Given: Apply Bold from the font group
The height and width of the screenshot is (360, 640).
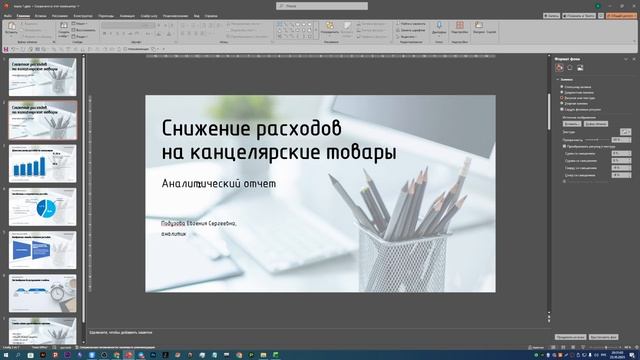Looking at the screenshot, I should [x=104, y=33].
